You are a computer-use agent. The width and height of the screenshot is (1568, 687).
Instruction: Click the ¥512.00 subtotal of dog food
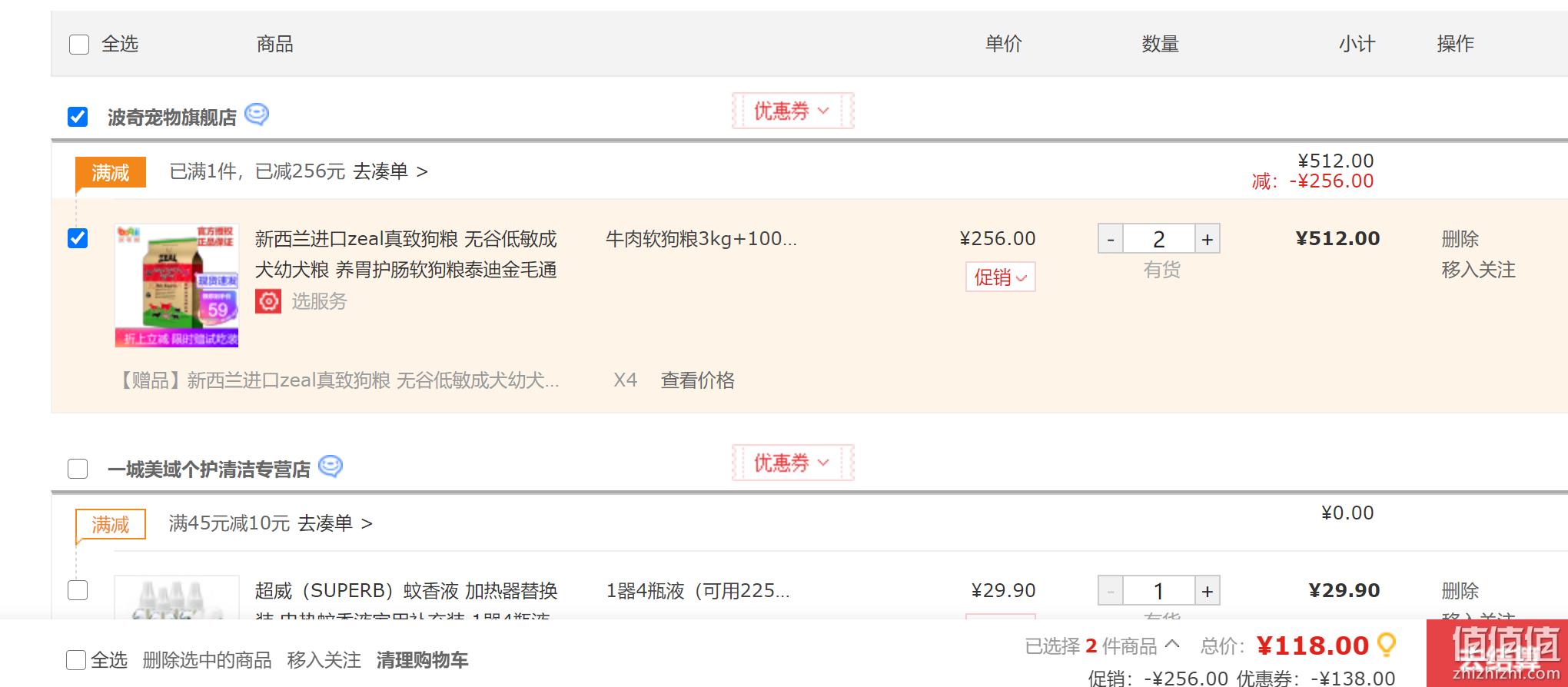(1338, 239)
